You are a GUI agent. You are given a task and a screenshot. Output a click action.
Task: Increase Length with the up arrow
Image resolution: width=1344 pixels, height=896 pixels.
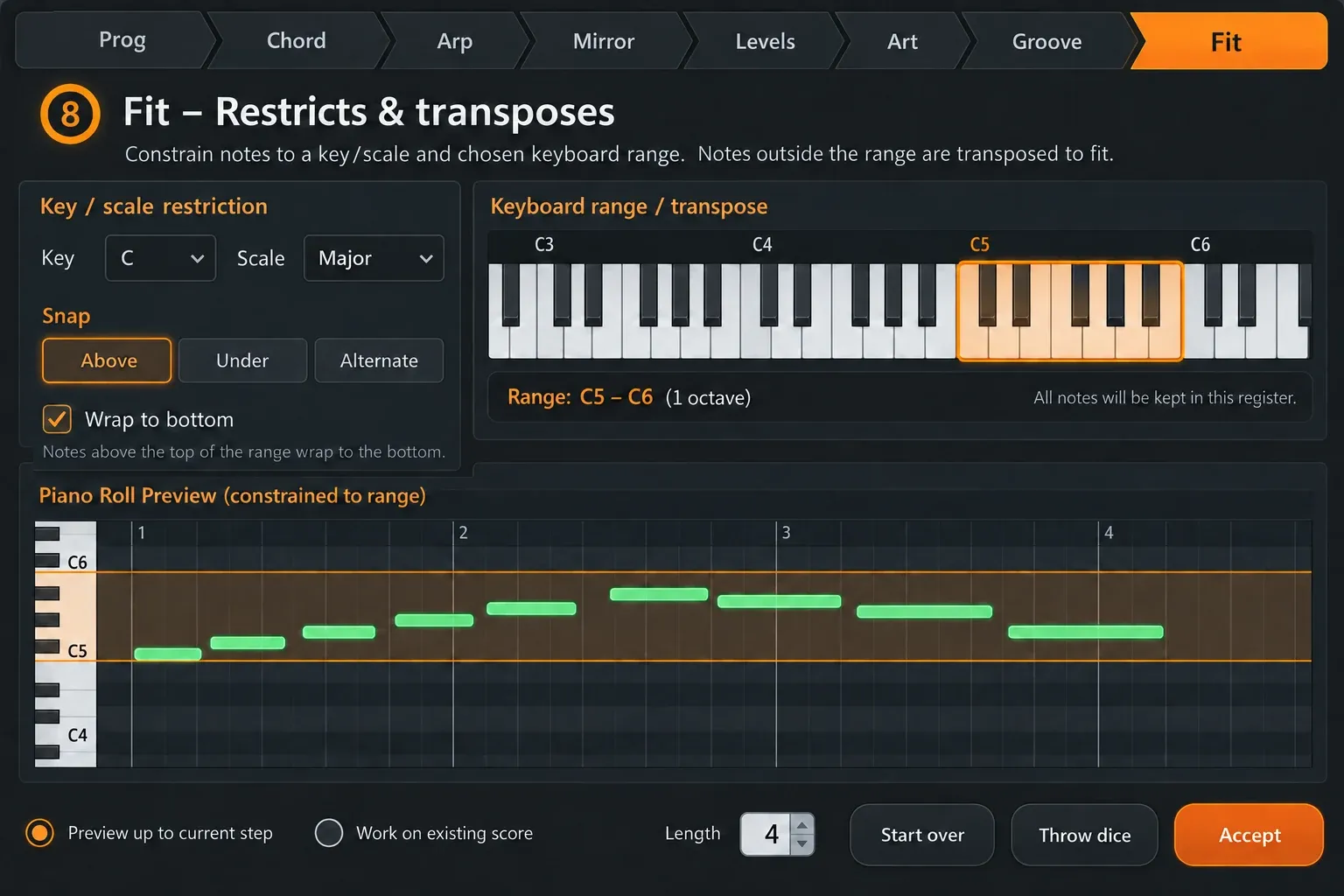[802, 824]
